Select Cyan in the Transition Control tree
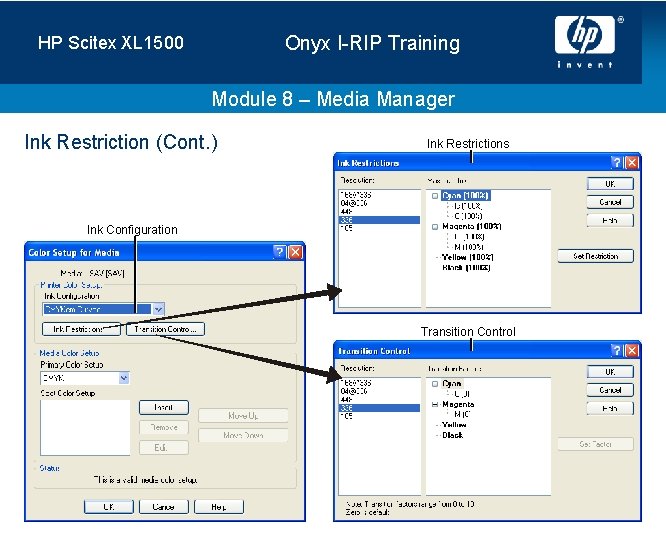Viewport: 666px width, 539px height. [452, 384]
